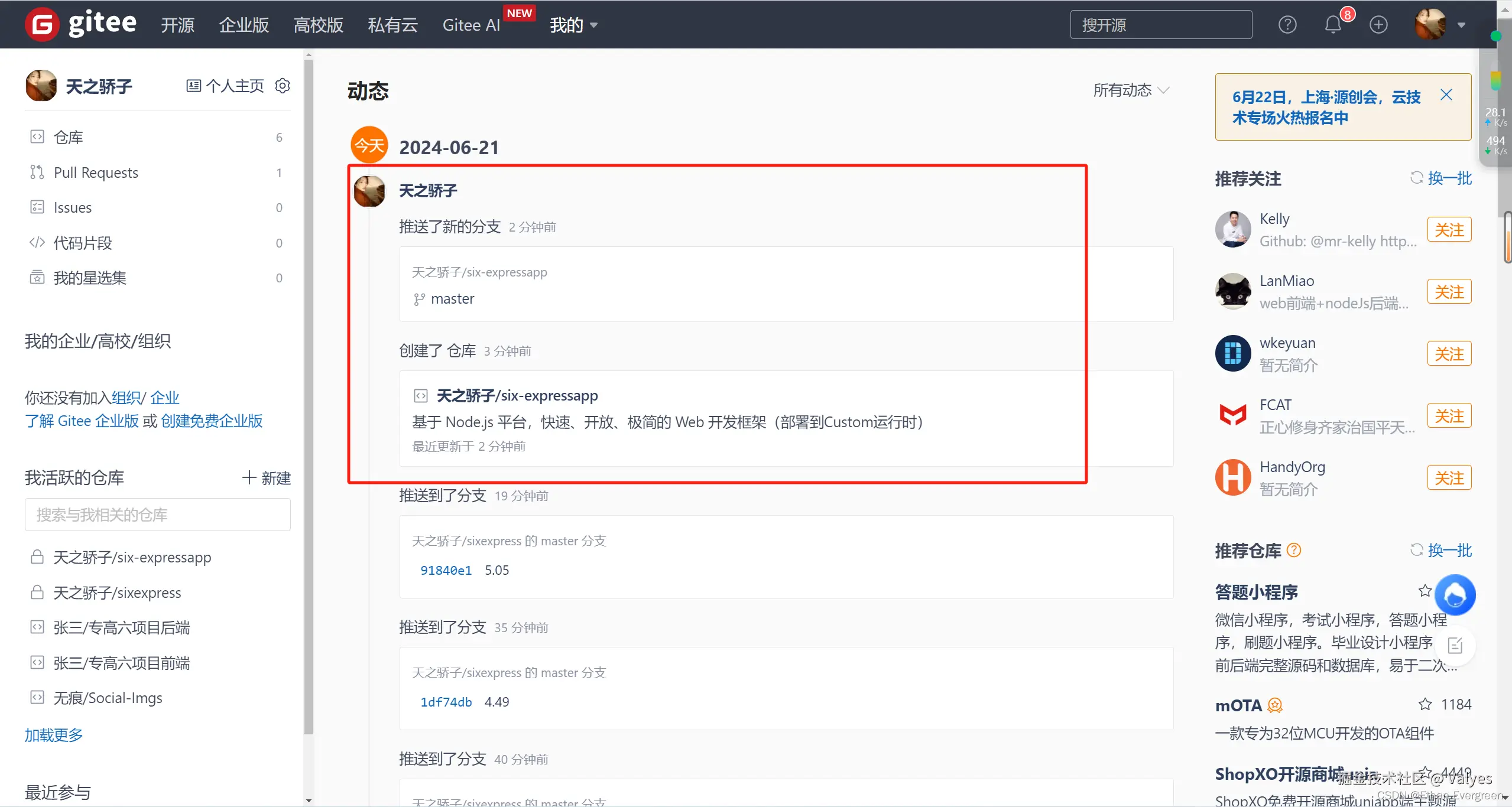Image resolution: width=1512 pixels, height=807 pixels.
Task: Open notifications bell icon
Action: tap(1332, 25)
